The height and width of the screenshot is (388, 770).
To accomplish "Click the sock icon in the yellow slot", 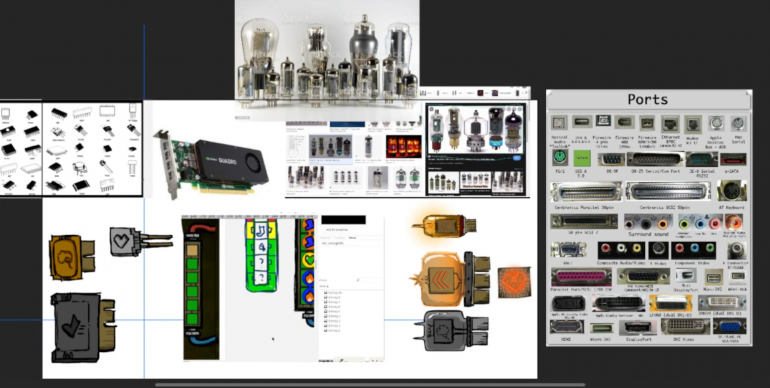I will point(262,229).
